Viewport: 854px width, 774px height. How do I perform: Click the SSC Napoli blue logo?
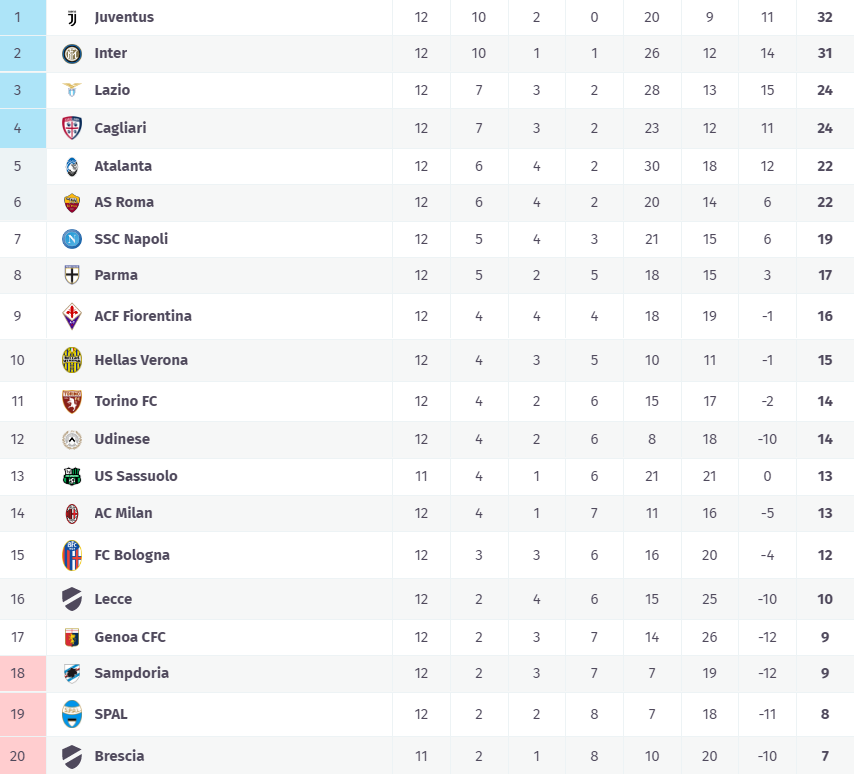pos(71,239)
